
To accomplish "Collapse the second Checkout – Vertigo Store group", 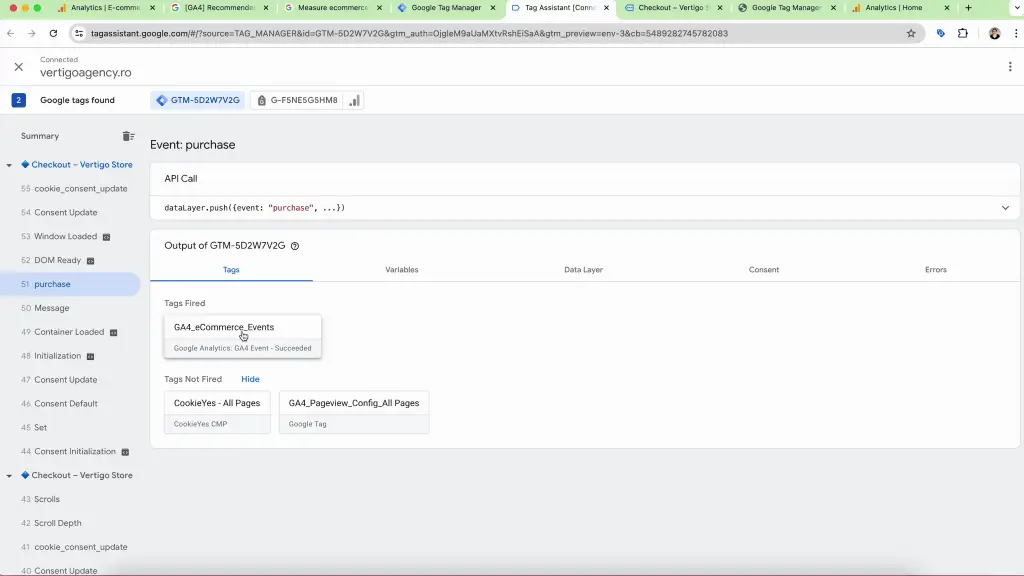I will tap(9, 476).
